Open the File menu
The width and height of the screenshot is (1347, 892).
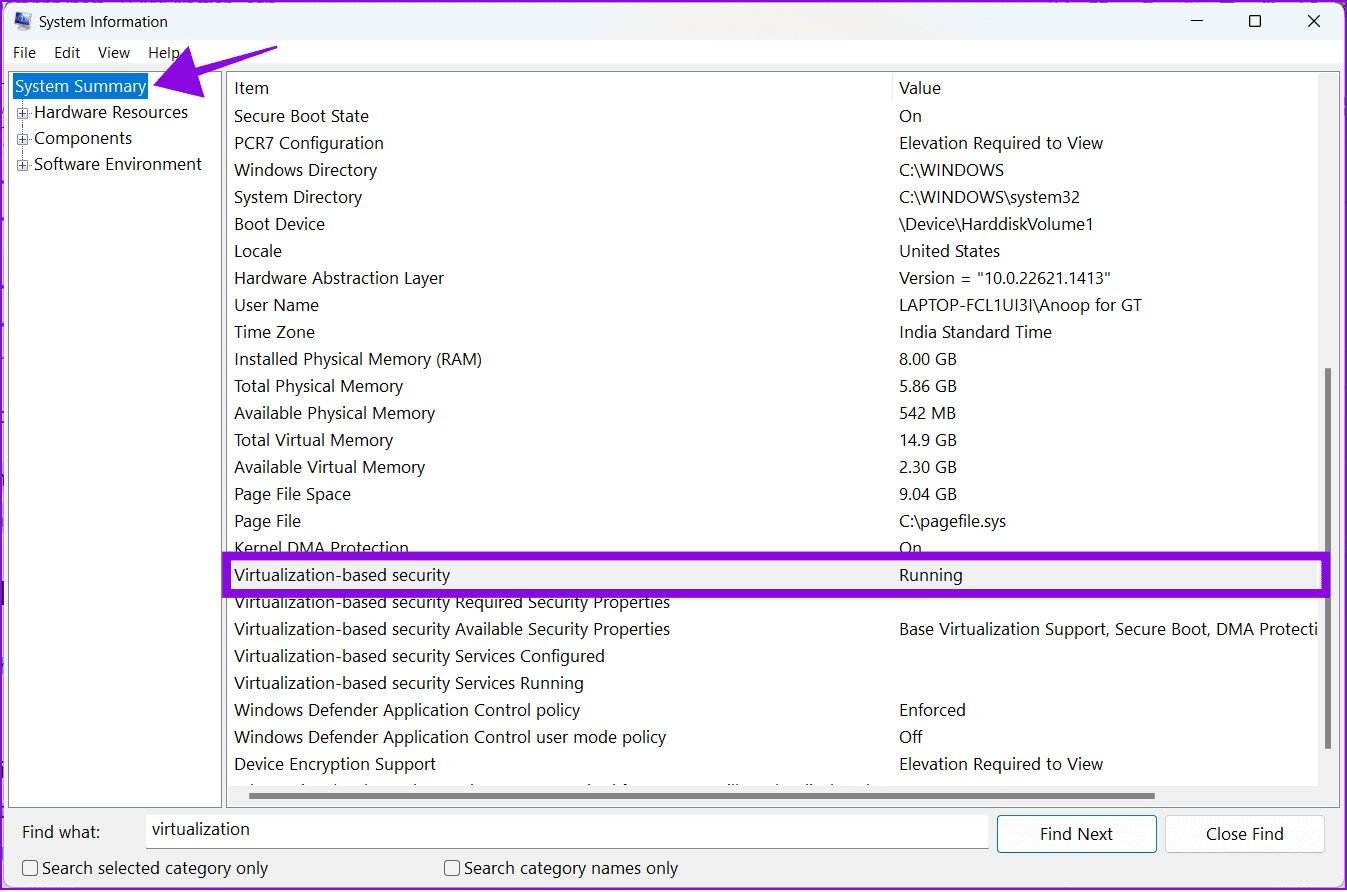24,53
